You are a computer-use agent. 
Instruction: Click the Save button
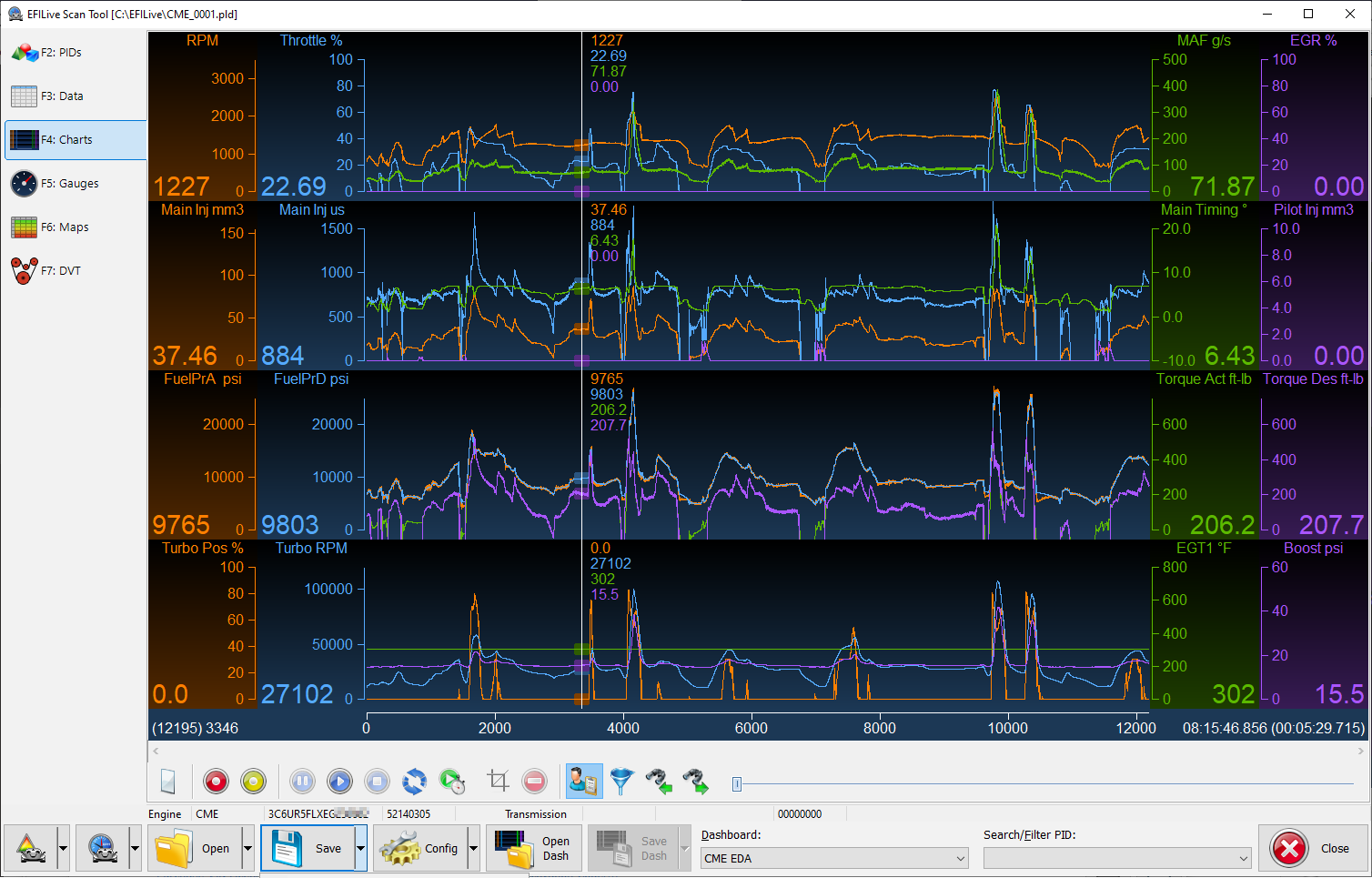pos(308,848)
